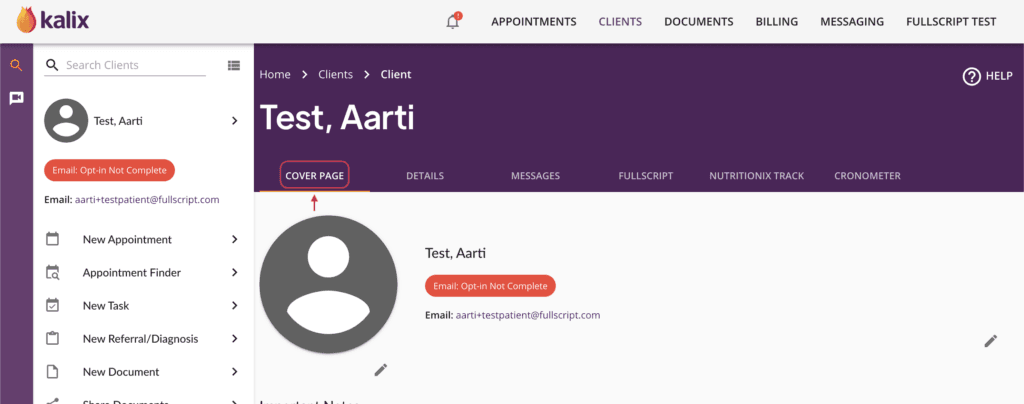Viewport: 1024px width, 404px height.
Task: Expand the Appointment Finder arrow
Action: coord(235,272)
